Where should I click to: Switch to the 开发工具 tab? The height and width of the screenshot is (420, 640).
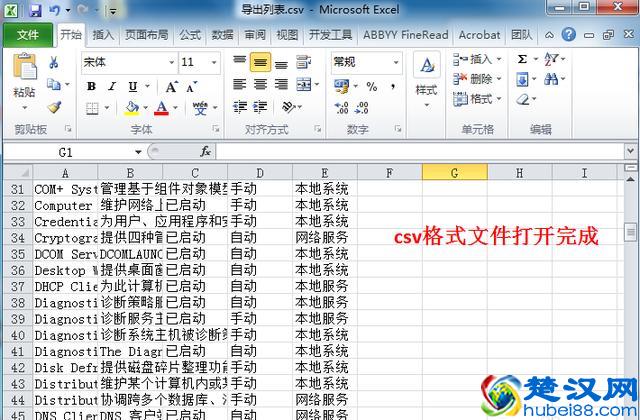click(330, 35)
